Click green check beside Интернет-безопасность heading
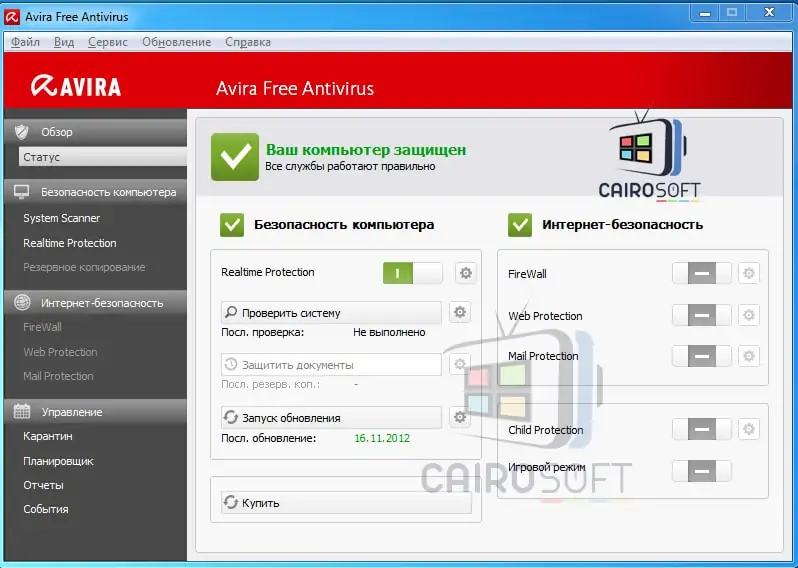798x568 pixels. pyautogui.click(x=520, y=224)
